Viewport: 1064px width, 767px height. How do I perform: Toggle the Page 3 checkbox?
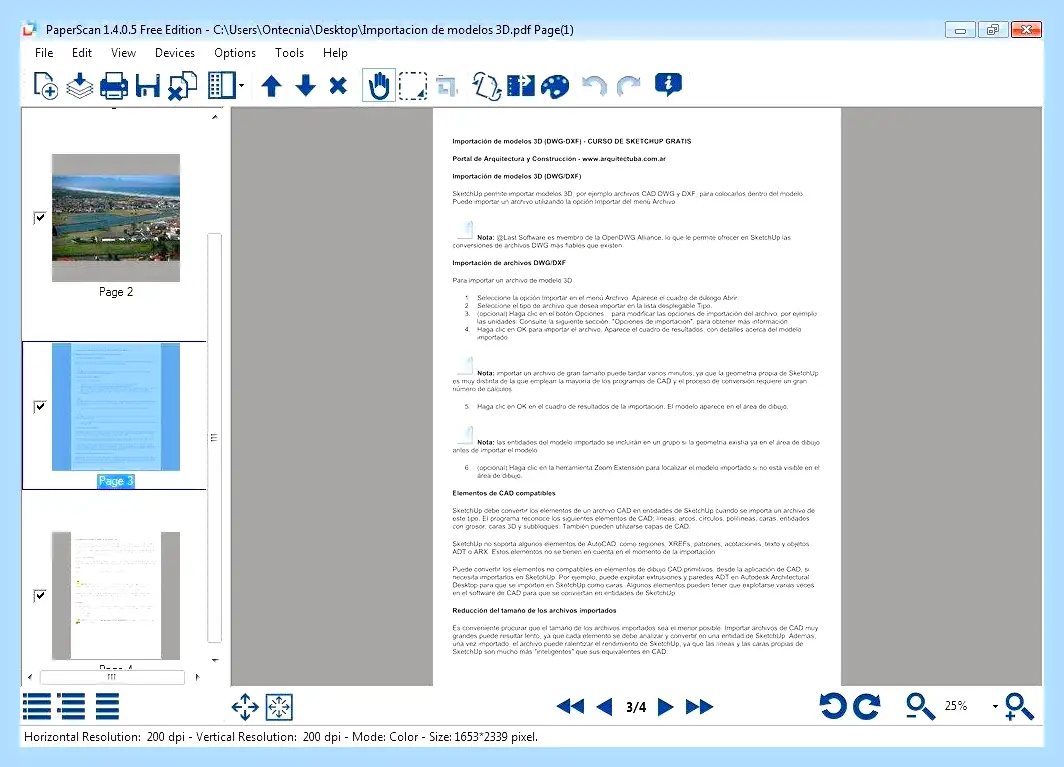[x=40, y=407]
